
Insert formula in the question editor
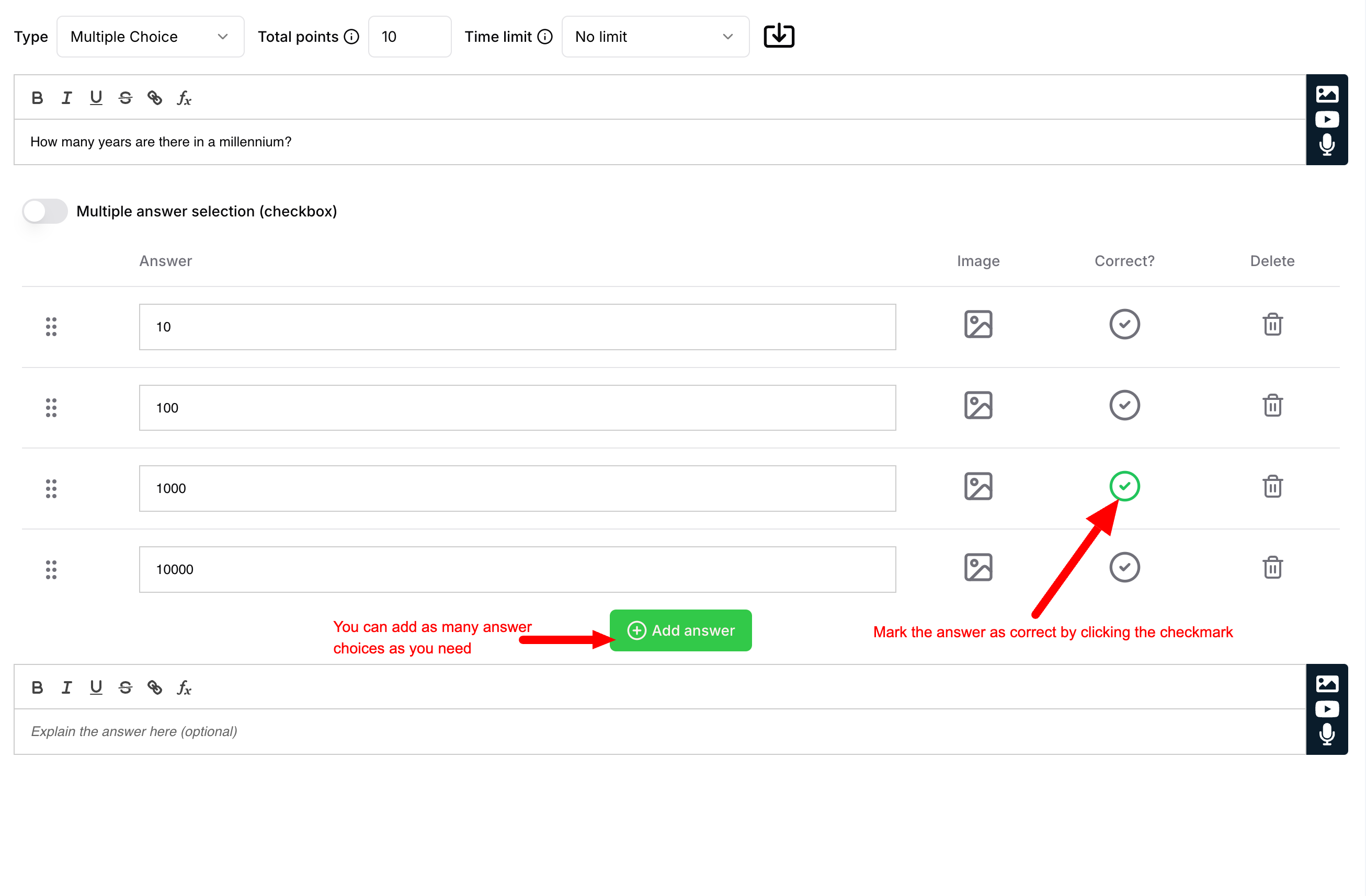[184, 98]
